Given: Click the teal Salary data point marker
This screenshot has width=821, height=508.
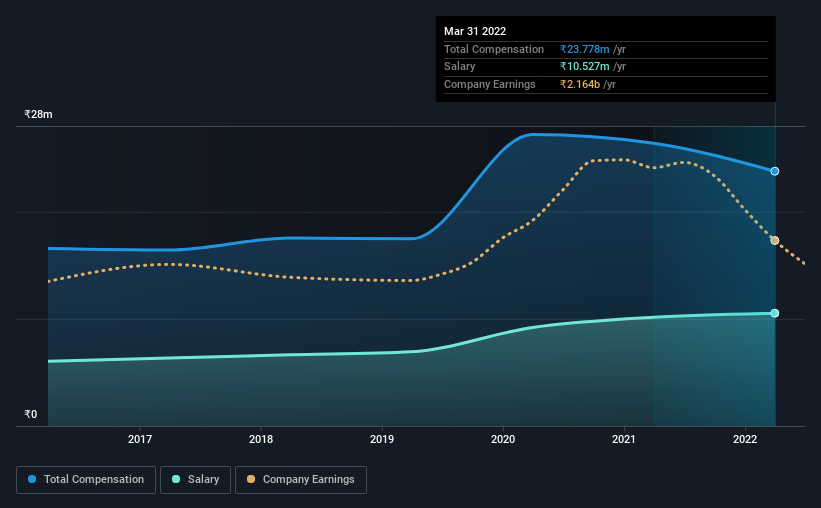Looking at the screenshot, I should (774, 313).
